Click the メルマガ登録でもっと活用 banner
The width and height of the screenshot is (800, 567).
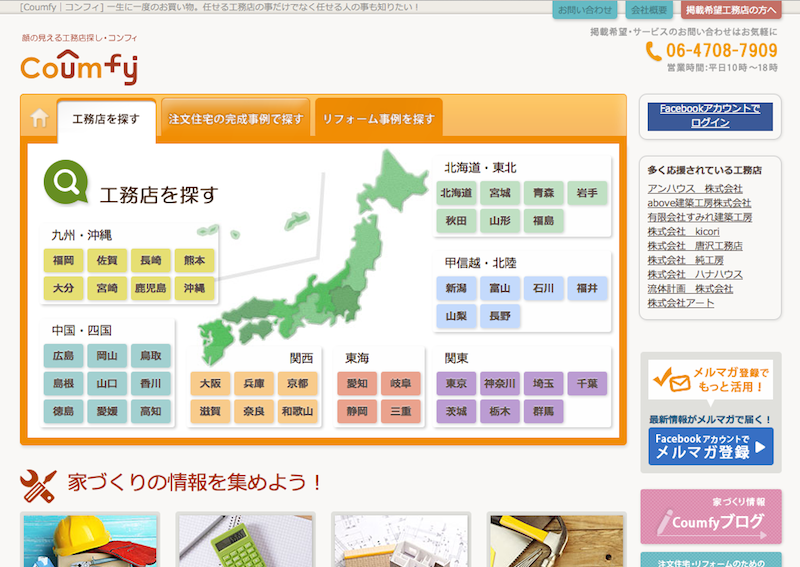coord(711,380)
